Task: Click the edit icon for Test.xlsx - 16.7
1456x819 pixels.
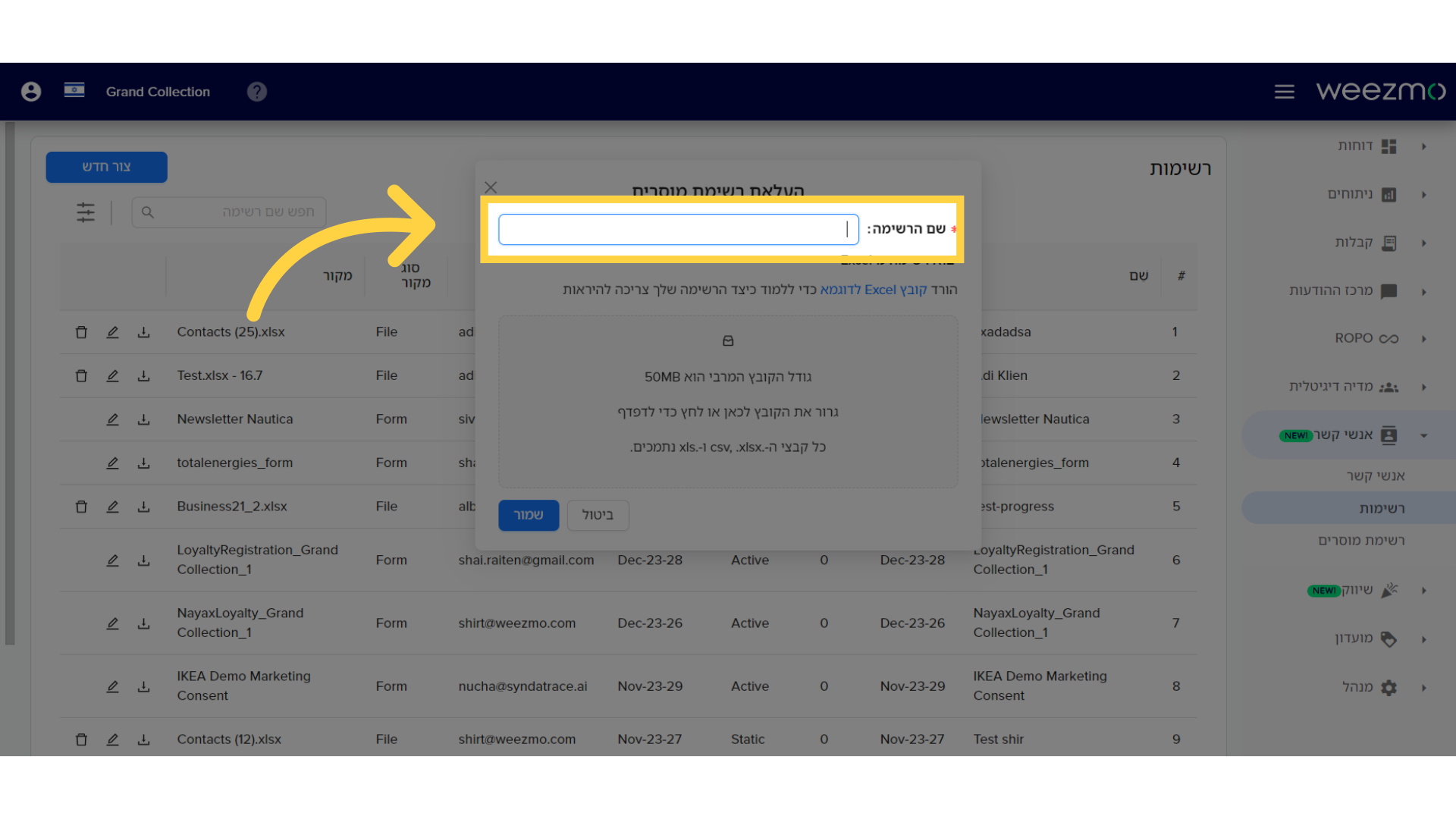Action: point(113,375)
